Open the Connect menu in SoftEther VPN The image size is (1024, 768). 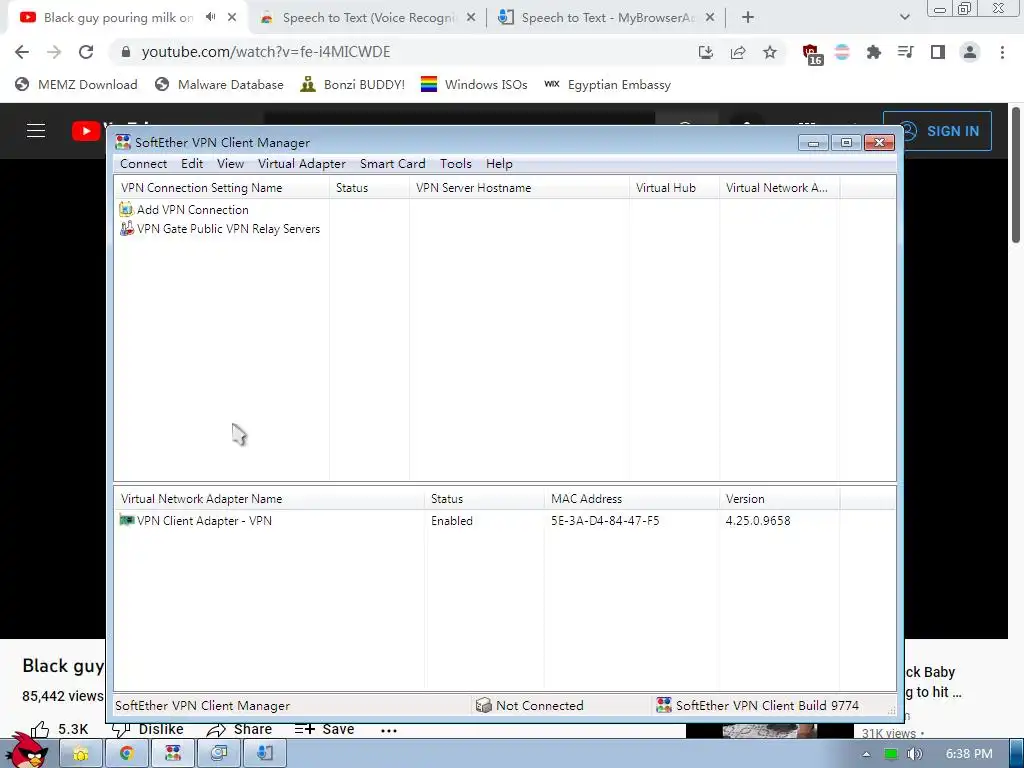pos(143,164)
